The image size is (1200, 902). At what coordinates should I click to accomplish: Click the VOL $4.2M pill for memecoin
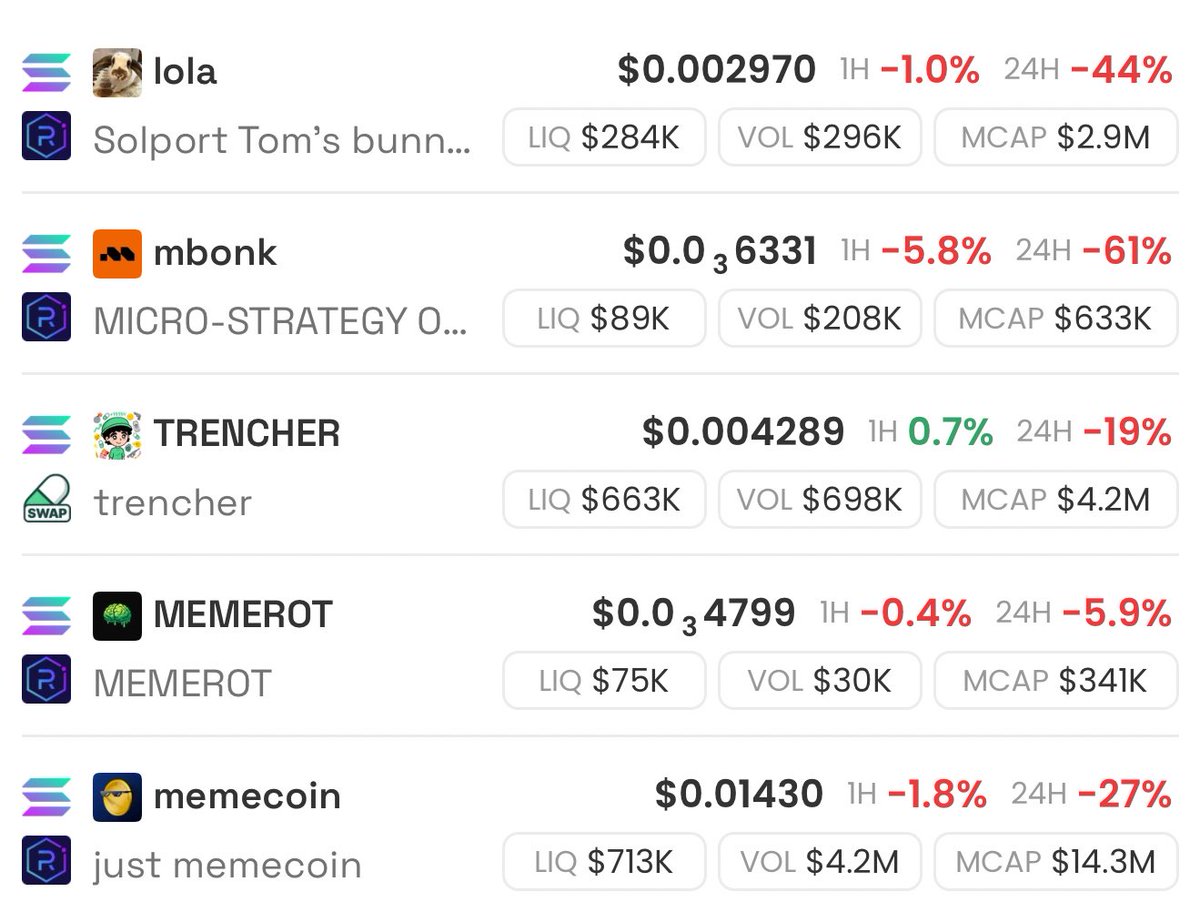click(x=820, y=861)
